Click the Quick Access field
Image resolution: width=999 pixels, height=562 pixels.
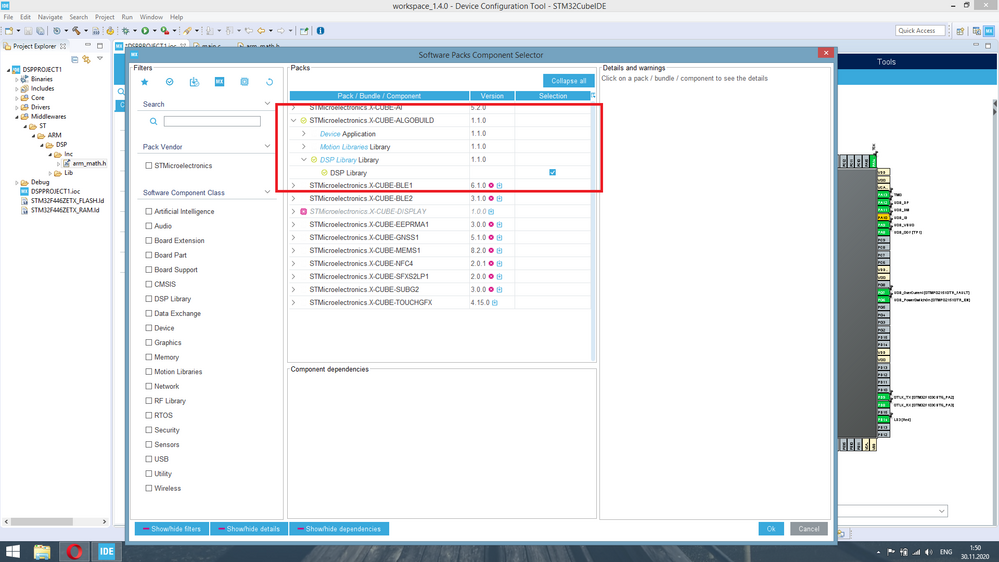[x=920, y=31]
